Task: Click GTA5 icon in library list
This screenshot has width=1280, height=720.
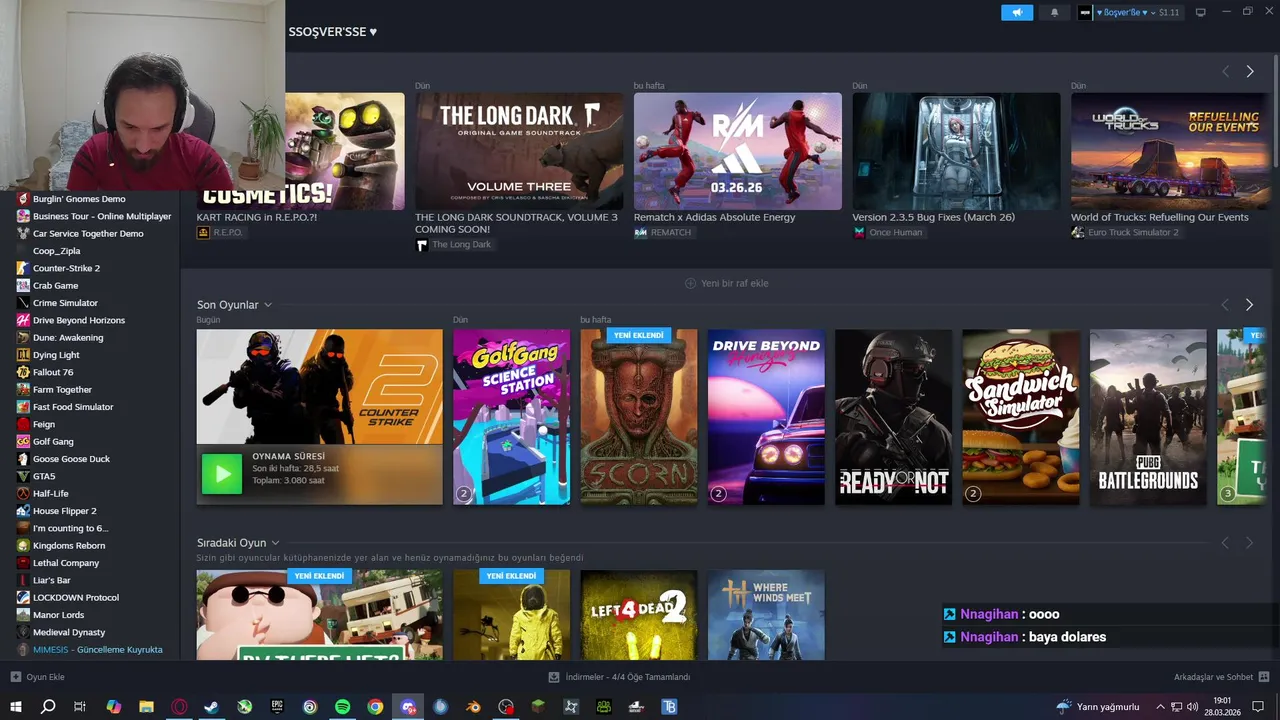Action: click(x=23, y=476)
